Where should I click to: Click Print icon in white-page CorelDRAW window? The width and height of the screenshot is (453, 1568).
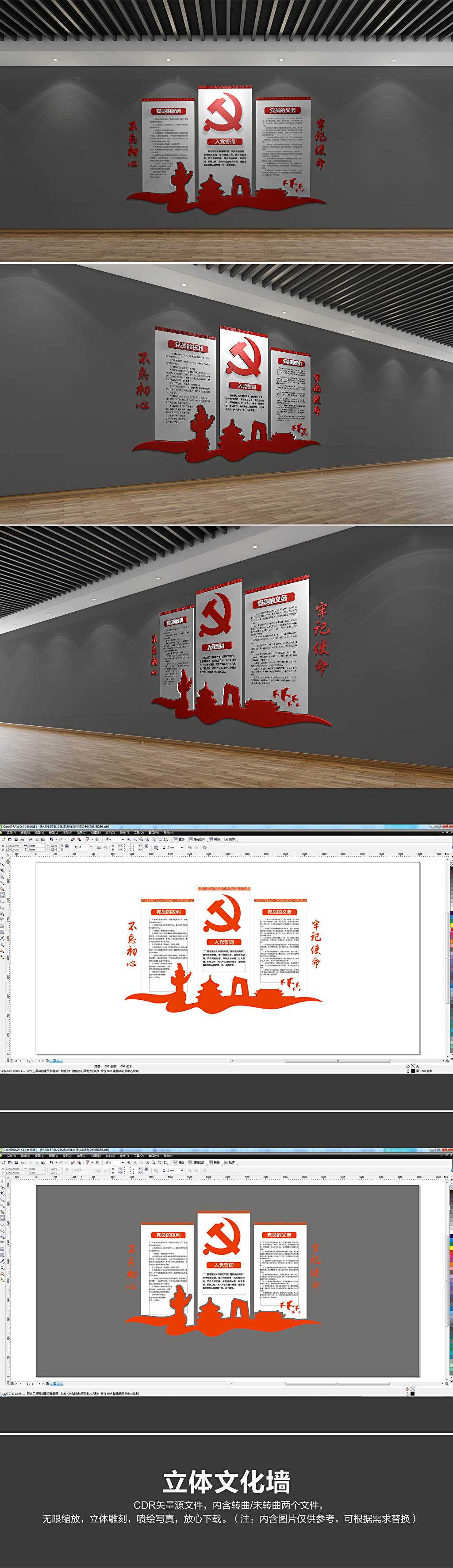coord(23,840)
